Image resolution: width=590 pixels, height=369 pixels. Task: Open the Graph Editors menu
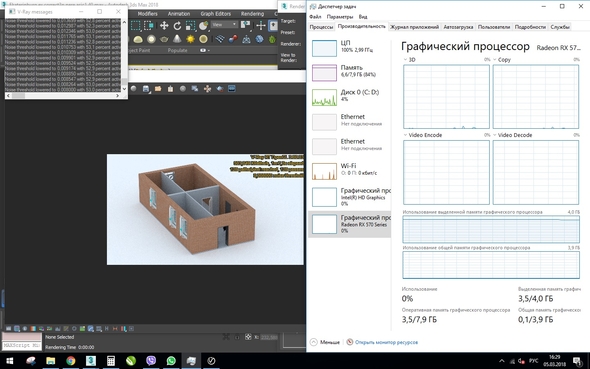click(216, 14)
